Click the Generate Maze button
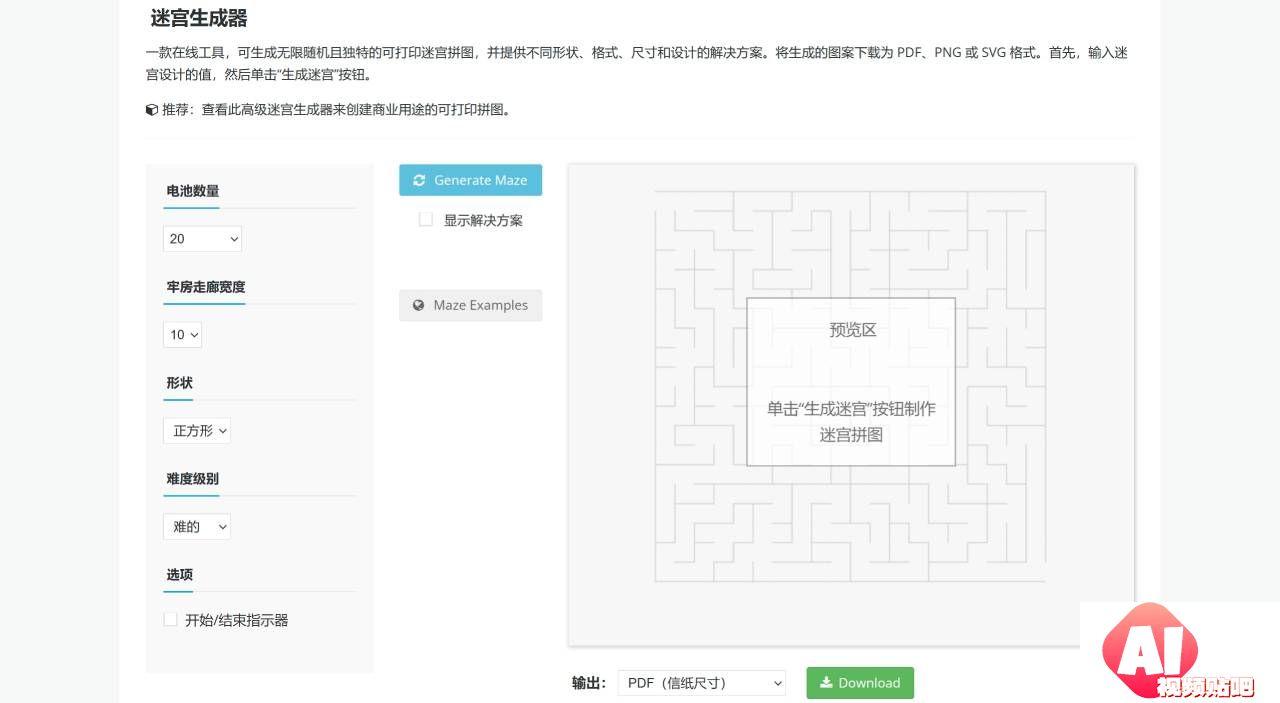This screenshot has height=703, width=1280. (x=470, y=180)
